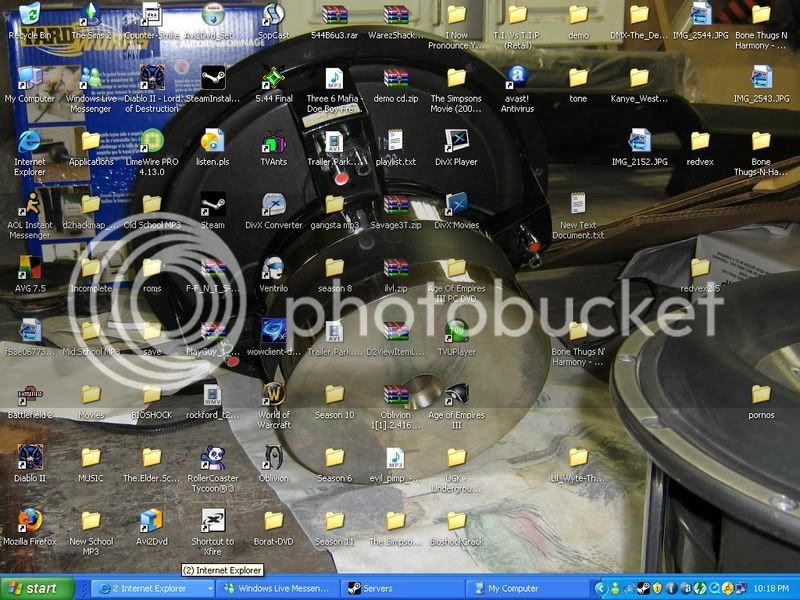Image resolution: width=800 pixels, height=600 pixels.
Task: Select the IMG_2543.JPG image file
Action: (761, 78)
